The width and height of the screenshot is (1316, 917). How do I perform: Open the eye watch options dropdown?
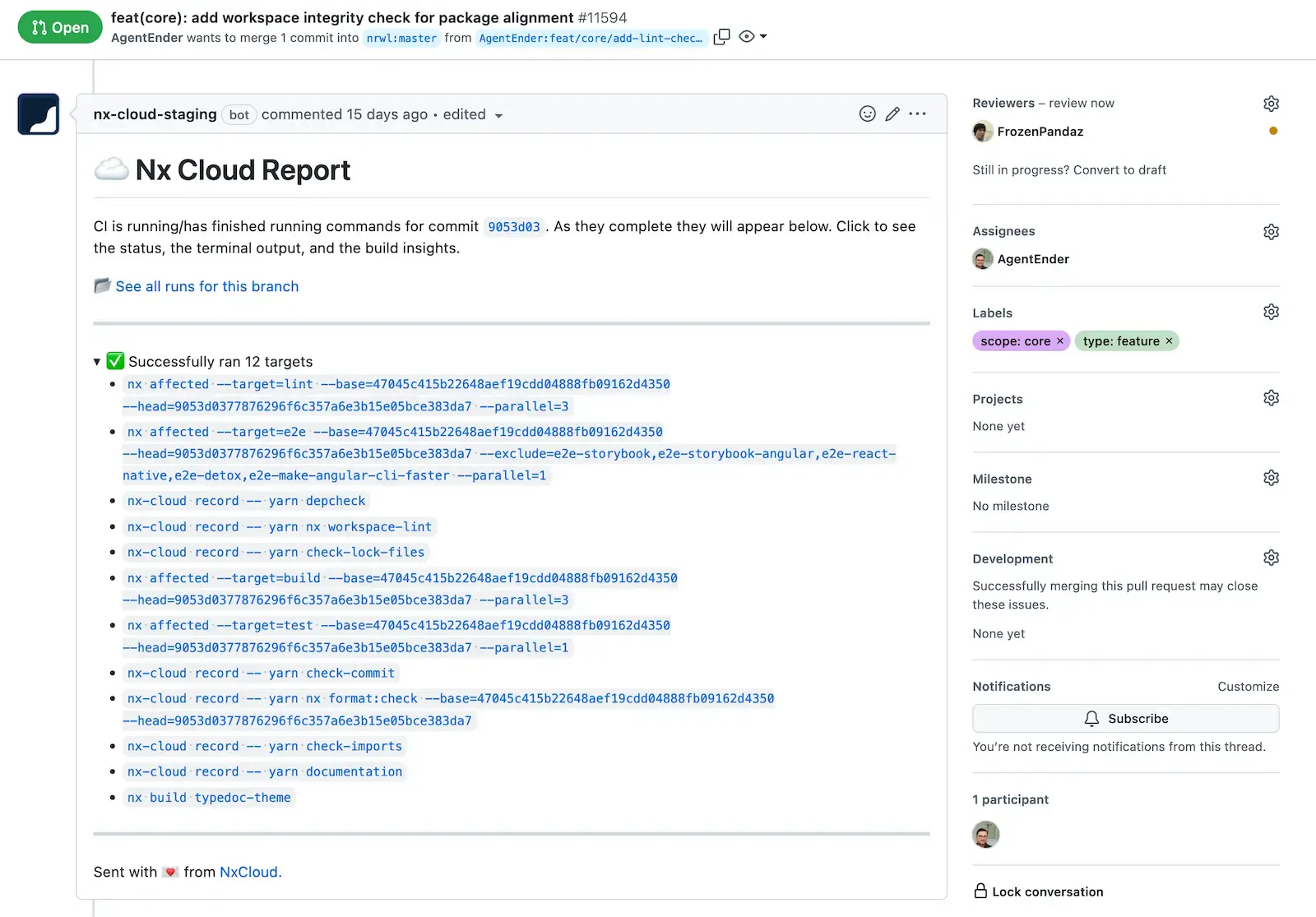pyautogui.click(x=753, y=37)
